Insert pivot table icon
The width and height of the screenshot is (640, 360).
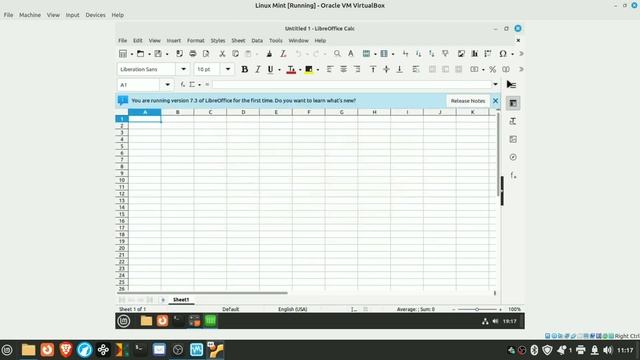[x=488, y=53]
